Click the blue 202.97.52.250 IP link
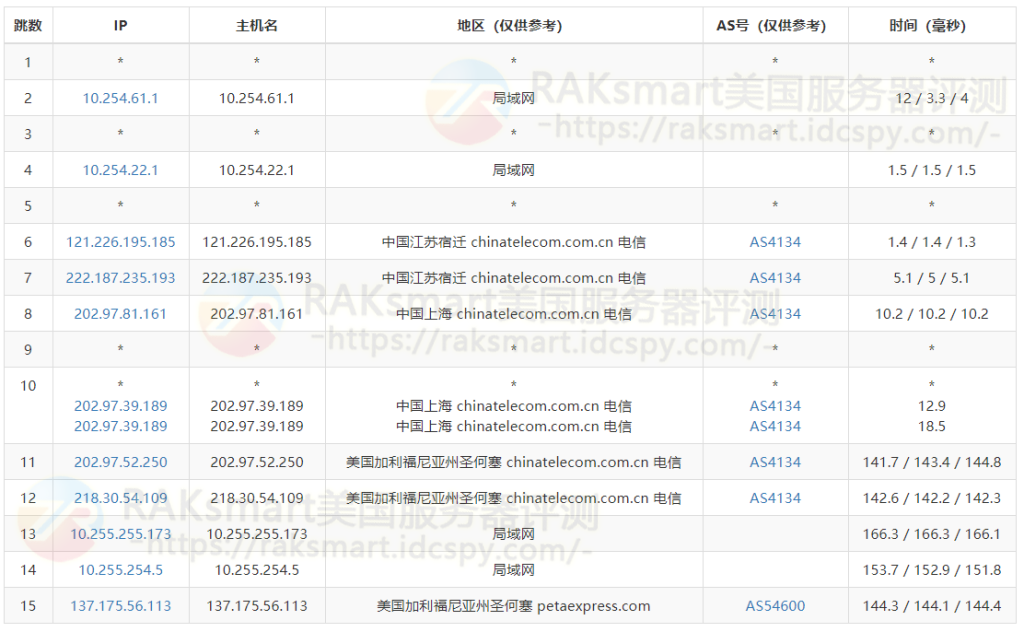This screenshot has width=1024, height=632. [x=120, y=462]
